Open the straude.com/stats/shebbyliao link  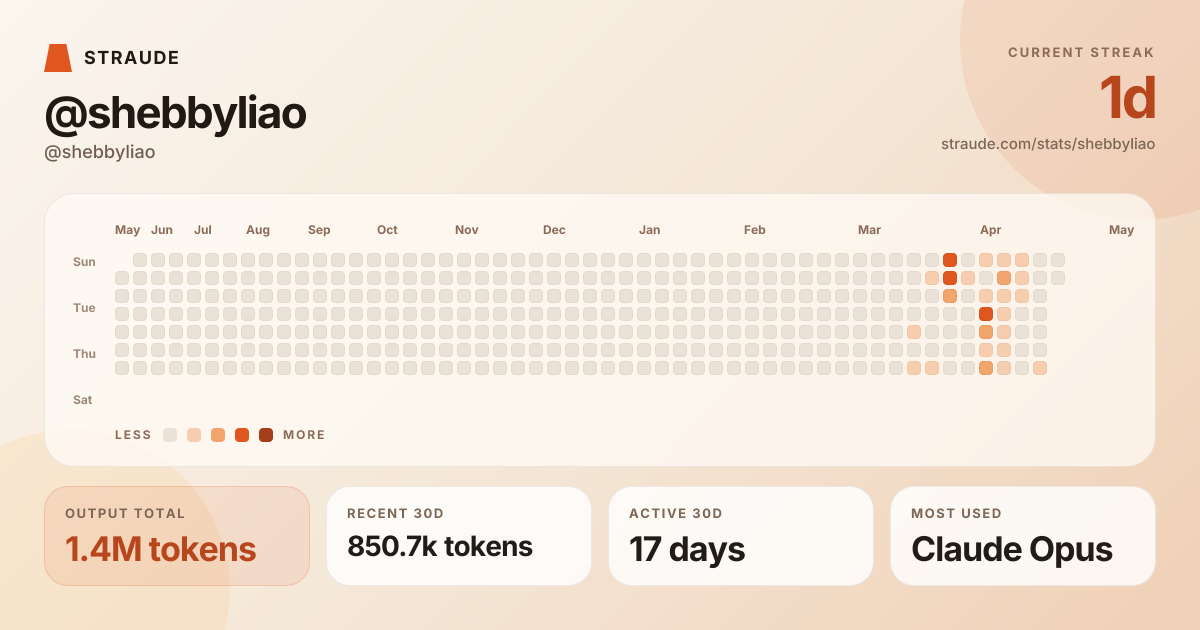tap(1048, 144)
